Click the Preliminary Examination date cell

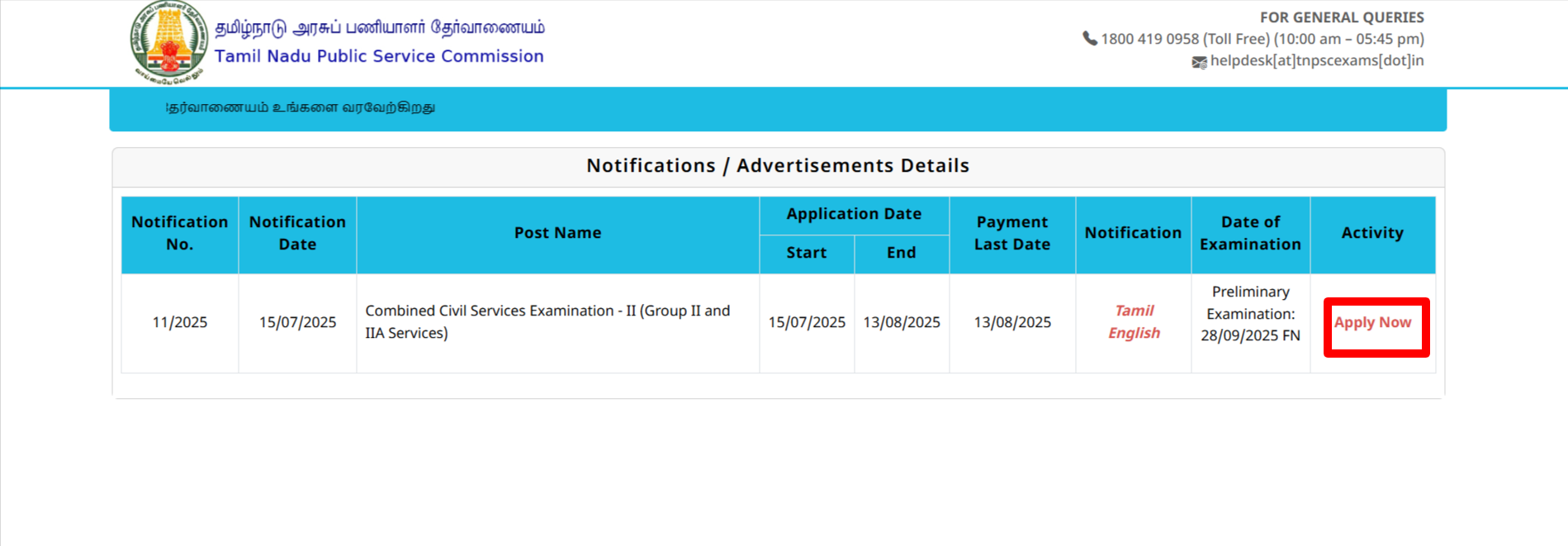[x=1250, y=314]
